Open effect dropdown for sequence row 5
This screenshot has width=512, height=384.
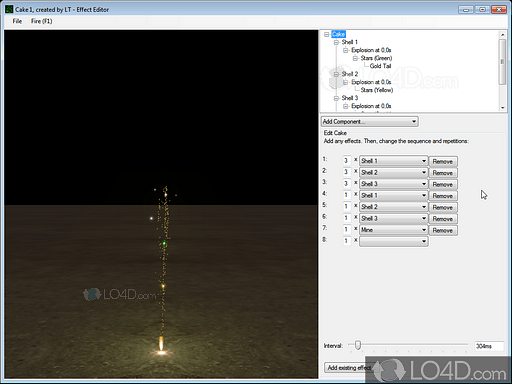pos(394,207)
